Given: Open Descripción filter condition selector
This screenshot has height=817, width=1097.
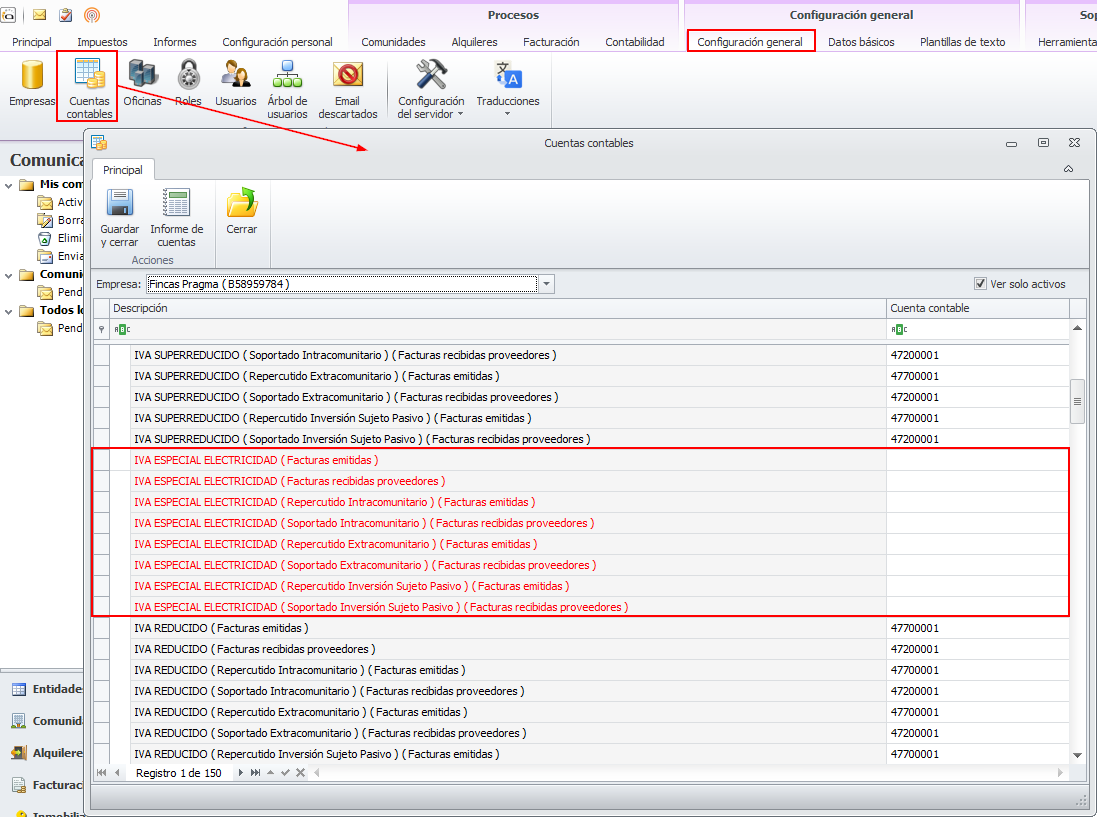Looking at the screenshot, I should (x=122, y=329).
